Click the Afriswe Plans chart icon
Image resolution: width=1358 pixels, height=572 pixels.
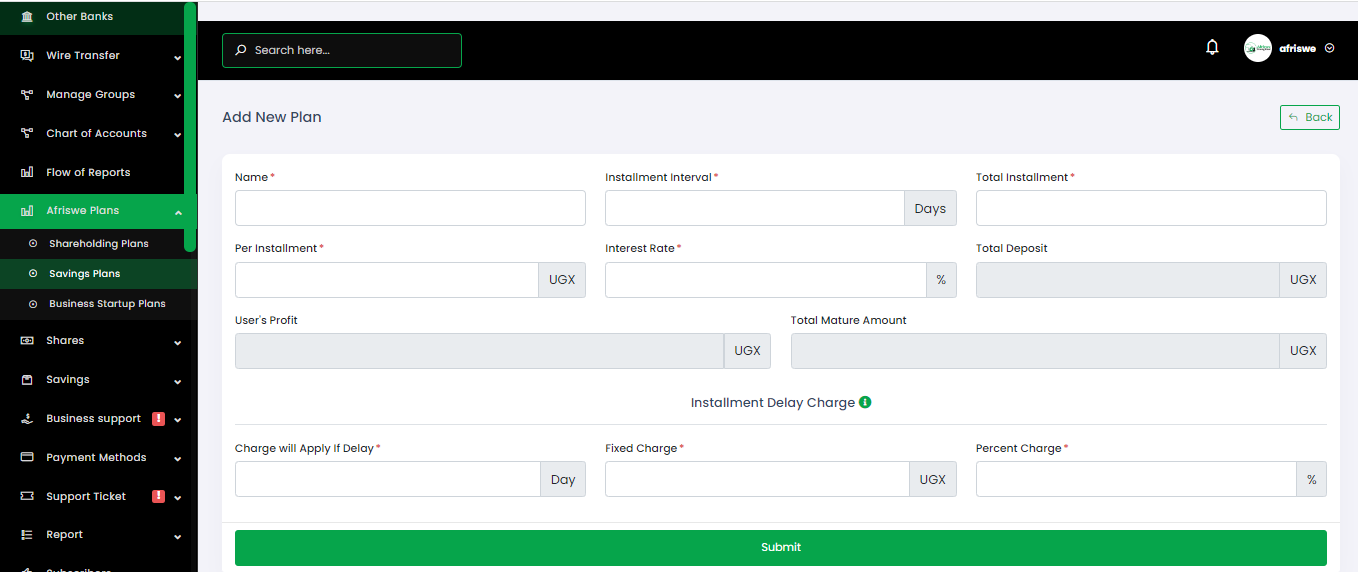tap(27, 211)
